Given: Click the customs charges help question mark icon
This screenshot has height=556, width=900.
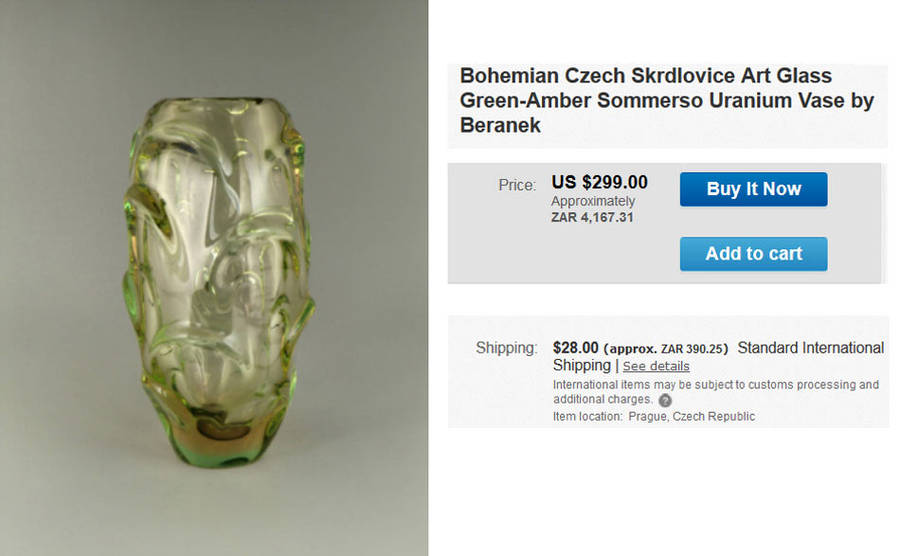Looking at the screenshot, I should 665,400.
